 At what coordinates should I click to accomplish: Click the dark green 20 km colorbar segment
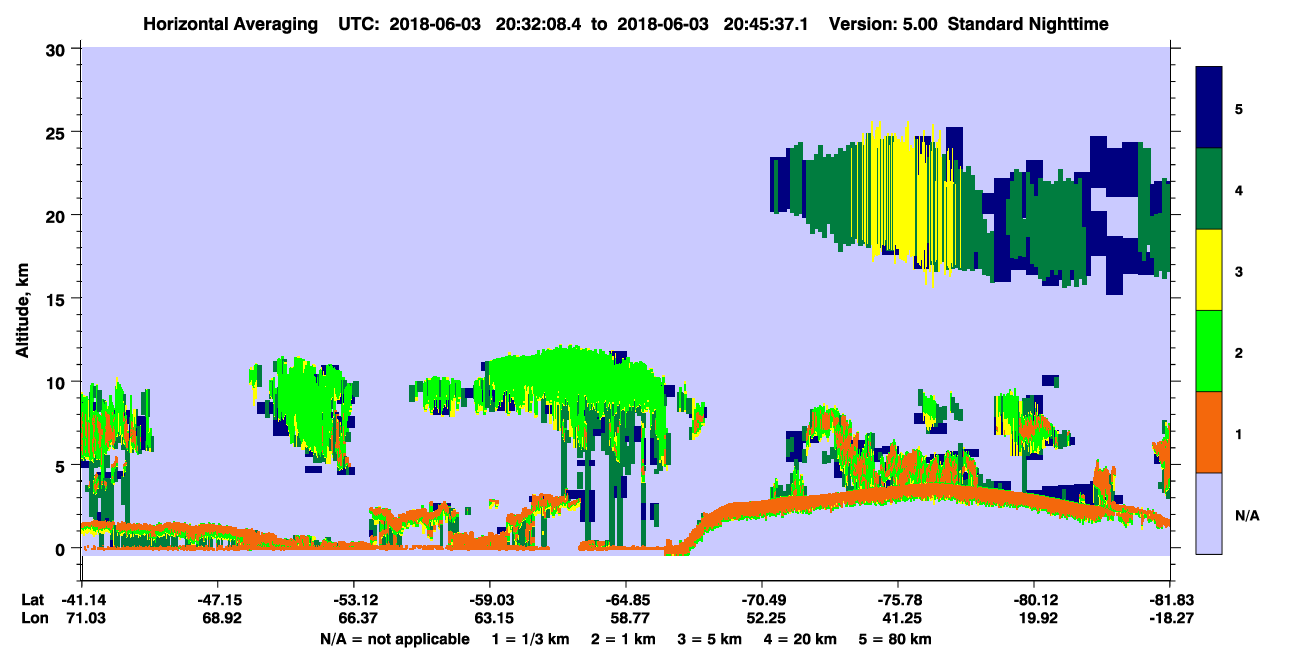pyautogui.click(x=1209, y=189)
